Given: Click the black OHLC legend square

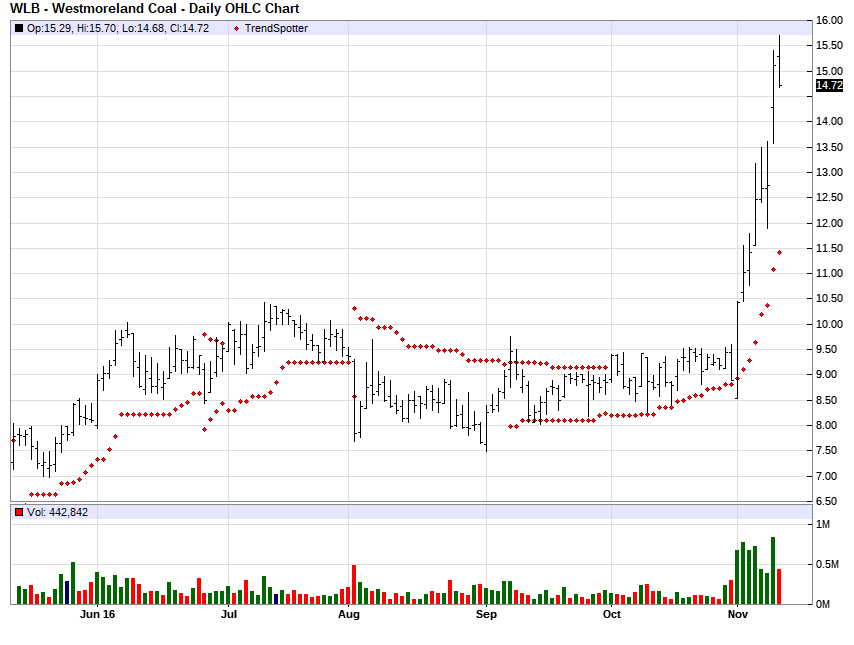Looking at the screenshot, I should coord(19,28).
